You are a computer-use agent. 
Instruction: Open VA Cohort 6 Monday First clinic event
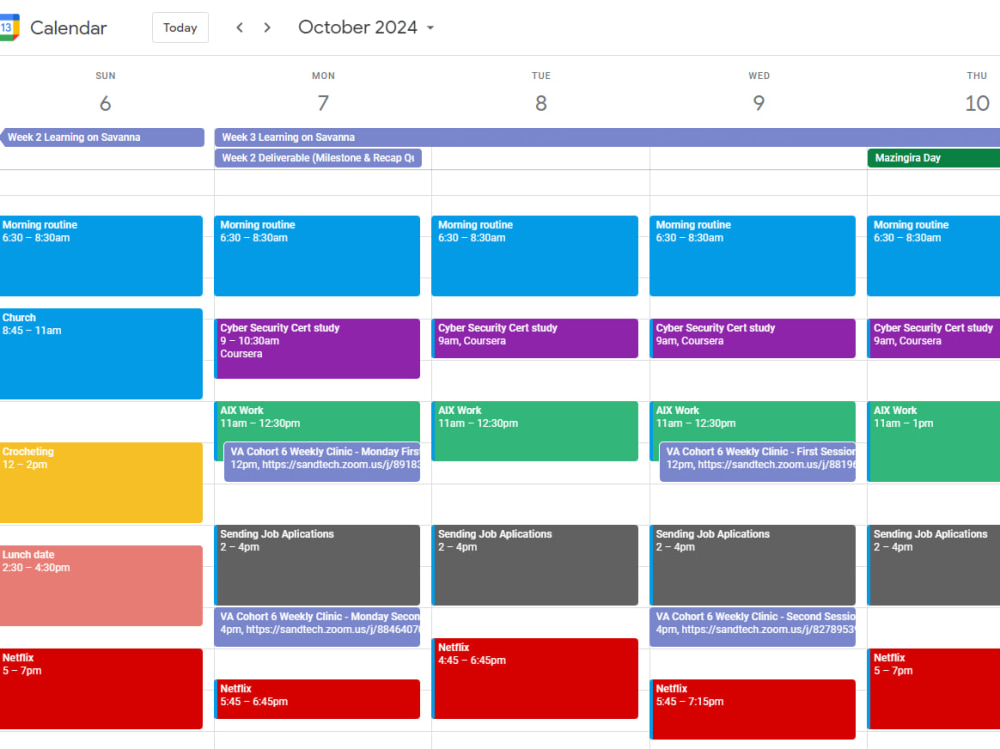322,462
